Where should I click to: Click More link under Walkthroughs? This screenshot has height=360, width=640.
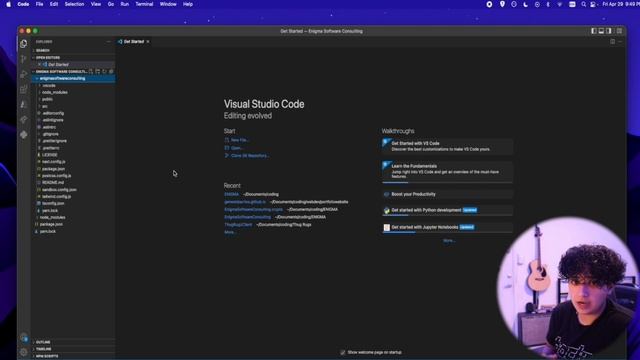tap(449, 241)
